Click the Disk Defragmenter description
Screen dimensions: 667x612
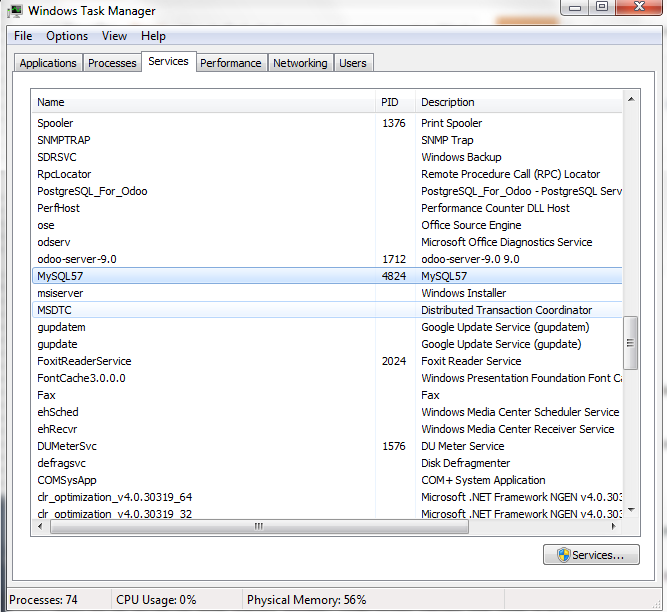pyautogui.click(x=465, y=463)
